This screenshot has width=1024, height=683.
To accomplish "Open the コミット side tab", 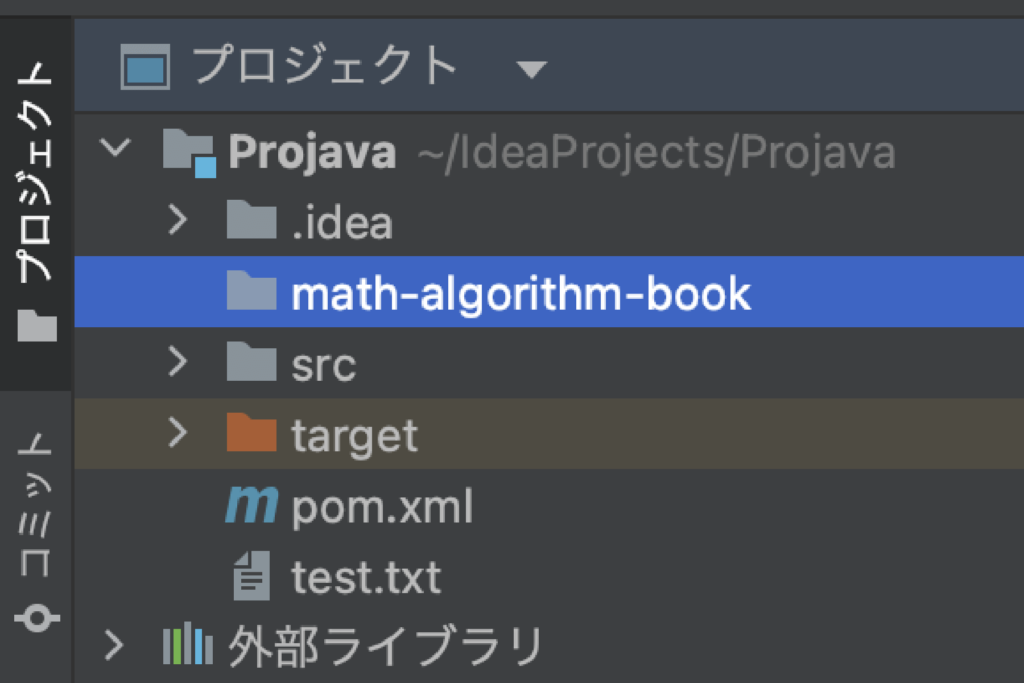I will [x=36, y=530].
